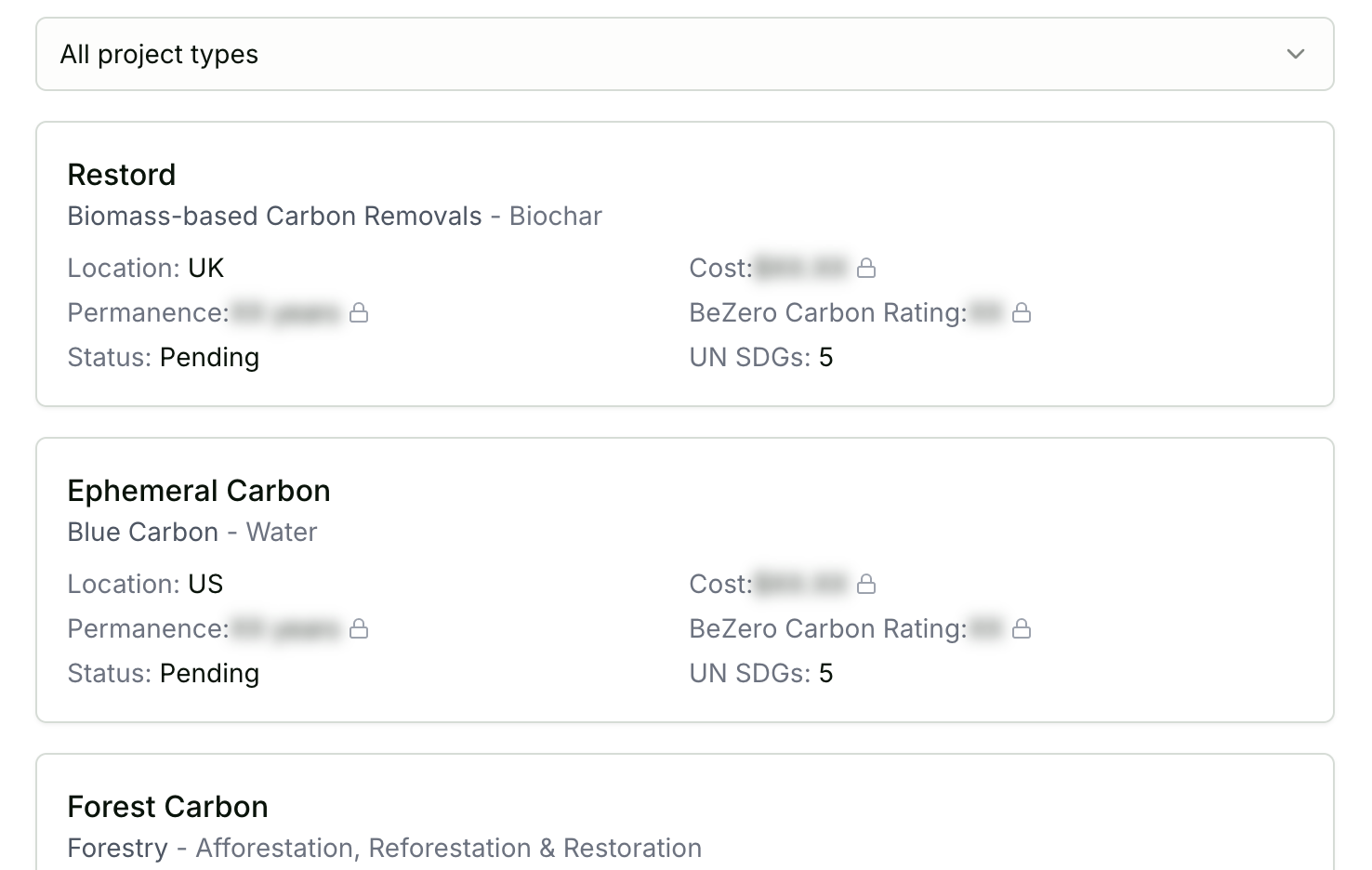The width and height of the screenshot is (1372, 870).
Task: Select the Afforestation, Reforestation & Restoration label
Action: click(x=449, y=848)
